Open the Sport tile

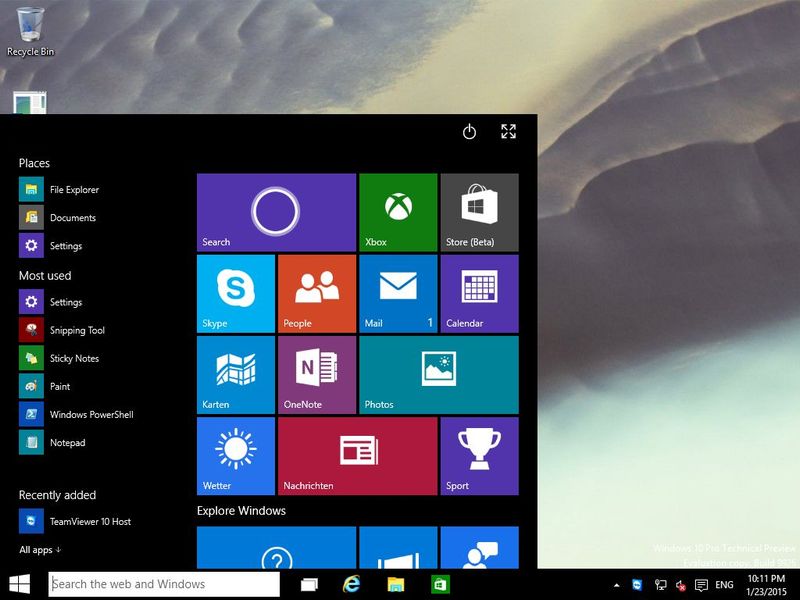click(x=480, y=456)
